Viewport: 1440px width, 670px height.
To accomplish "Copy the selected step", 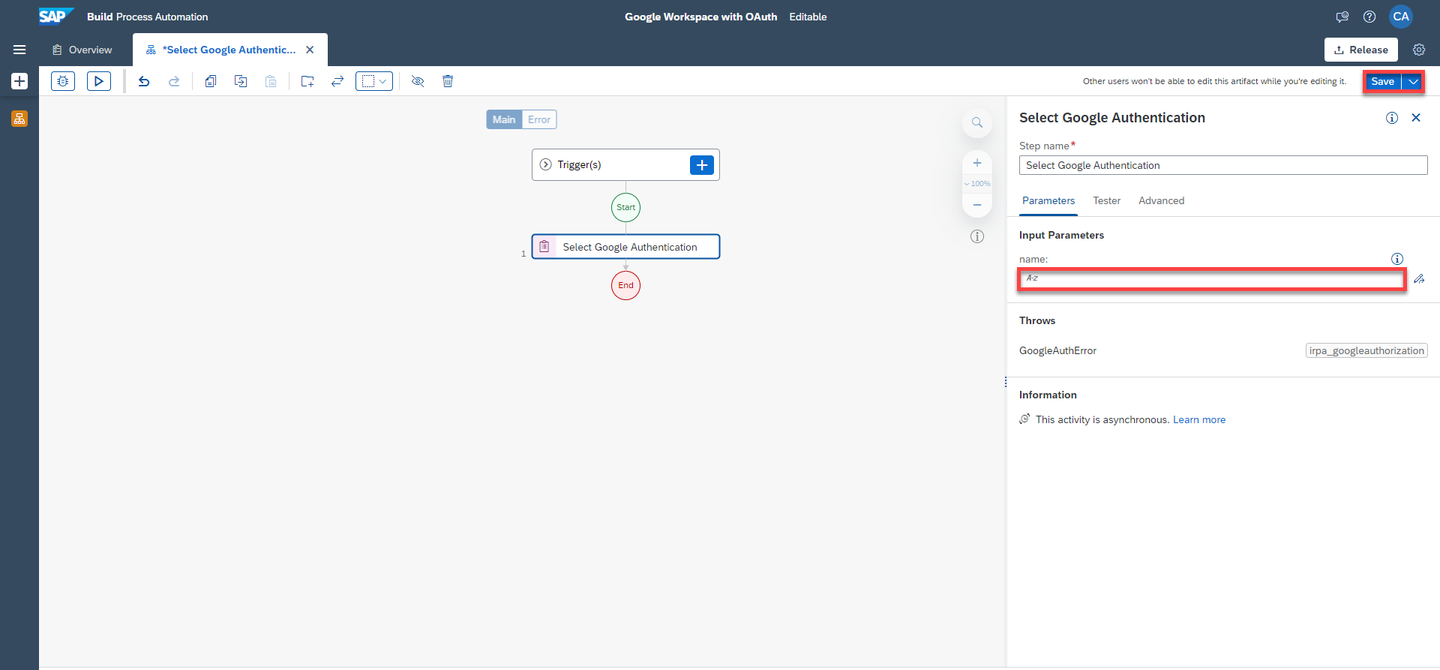I will [210, 81].
